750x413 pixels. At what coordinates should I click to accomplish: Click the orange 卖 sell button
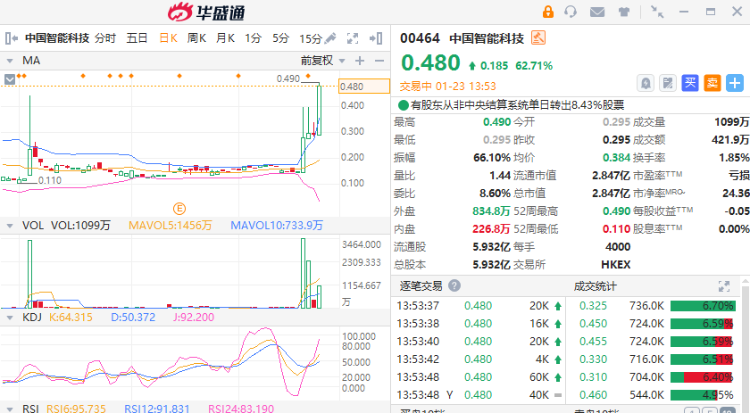[712, 83]
